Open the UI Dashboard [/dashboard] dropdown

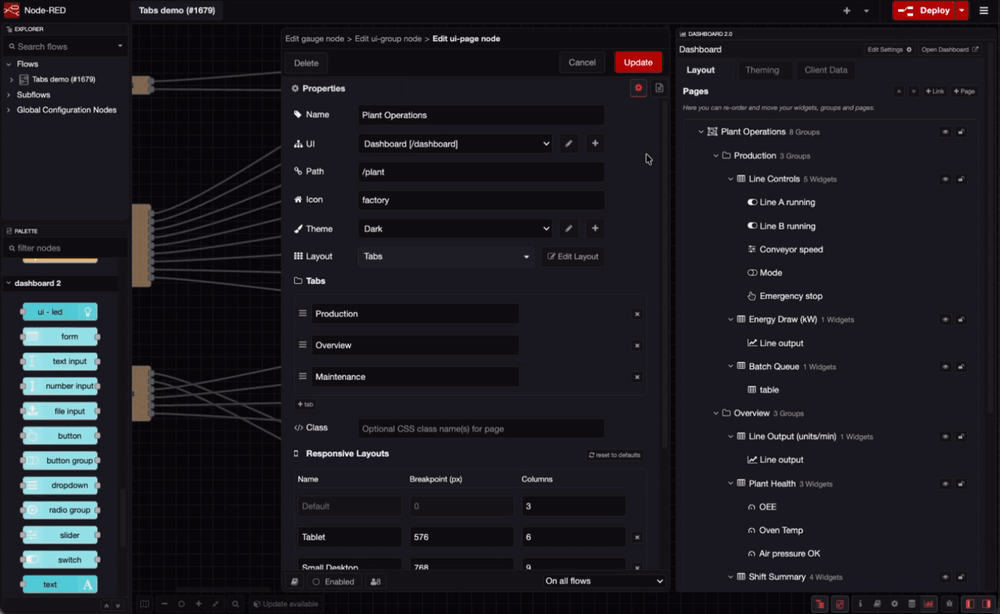pyautogui.click(x=456, y=143)
